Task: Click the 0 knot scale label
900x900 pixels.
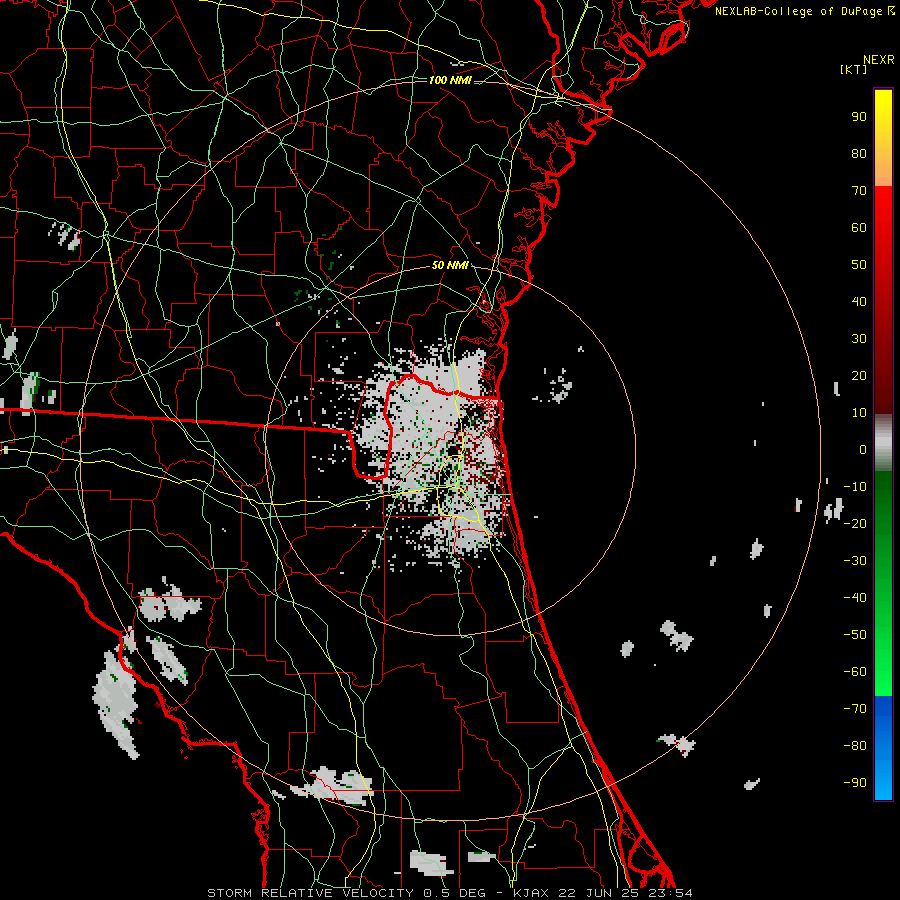Action: [x=863, y=450]
